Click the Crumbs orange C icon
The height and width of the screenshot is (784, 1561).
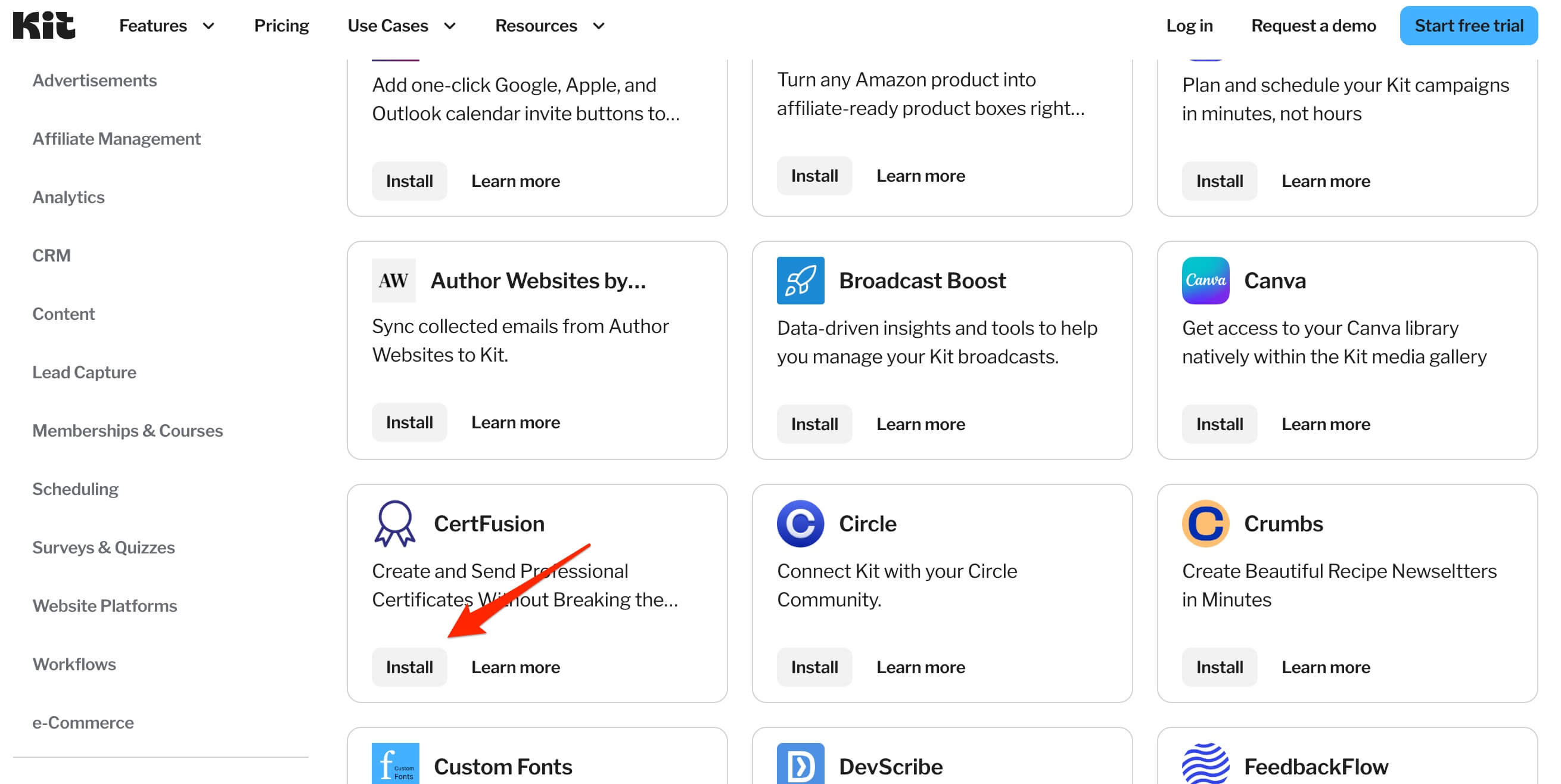pos(1205,524)
